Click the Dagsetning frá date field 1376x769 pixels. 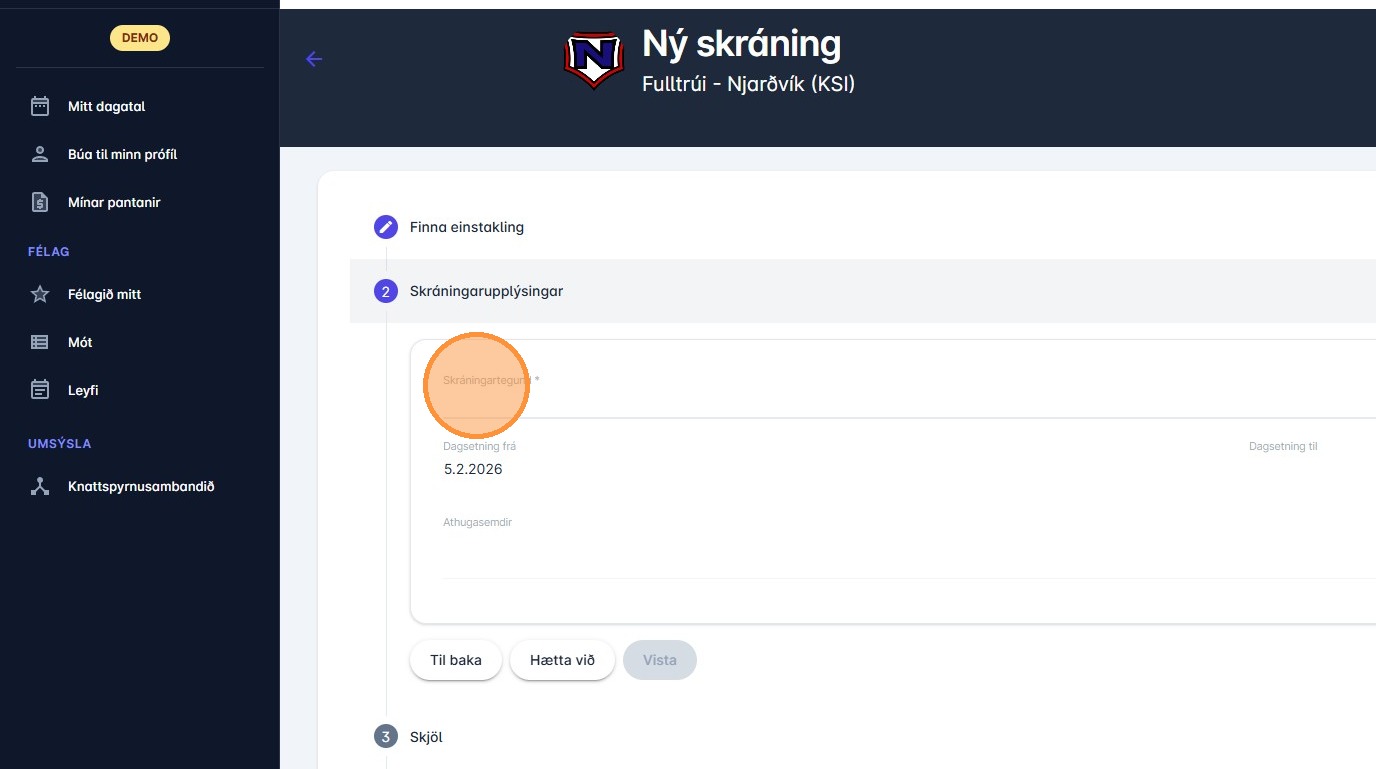click(x=800, y=469)
